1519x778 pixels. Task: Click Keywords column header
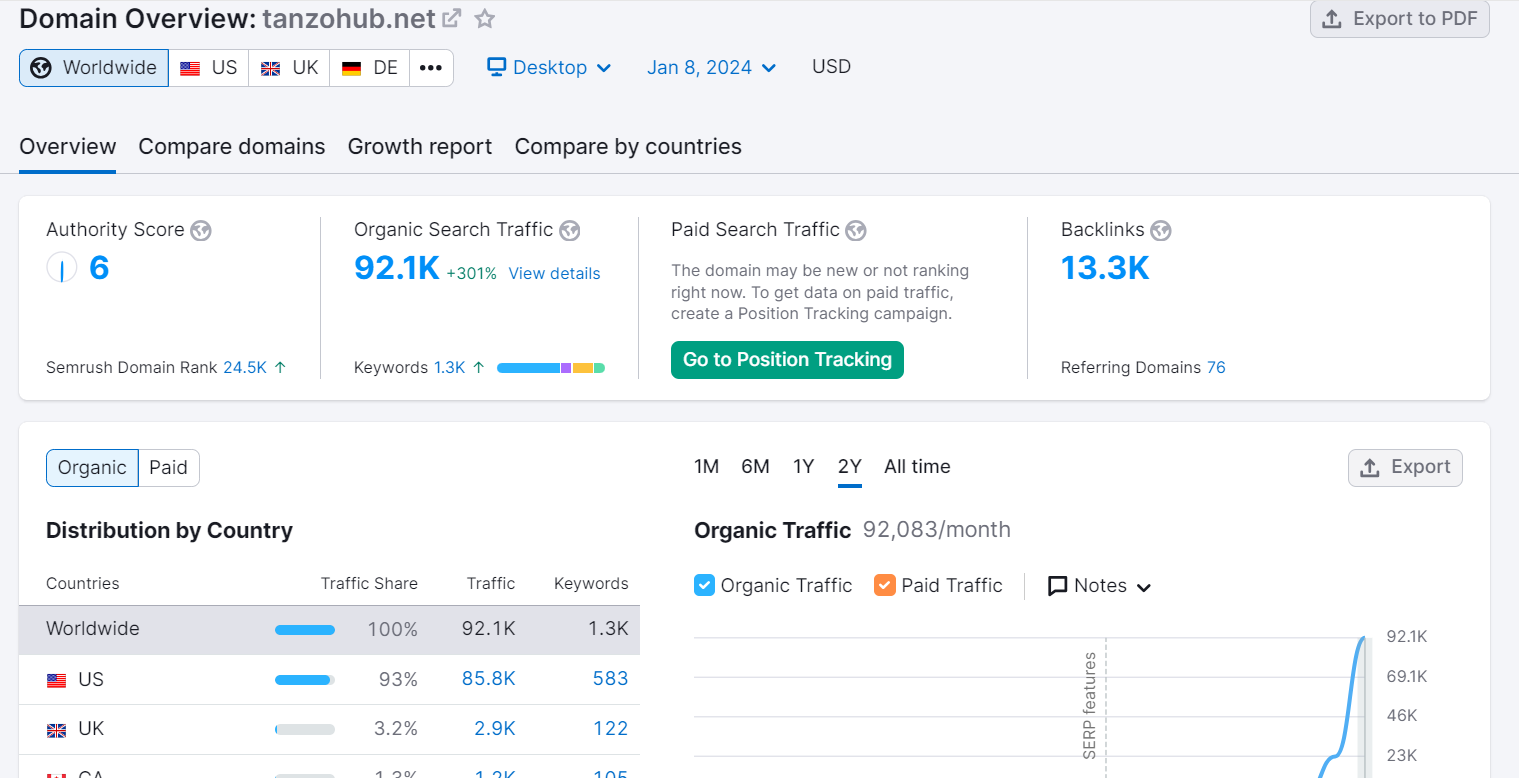[591, 584]
